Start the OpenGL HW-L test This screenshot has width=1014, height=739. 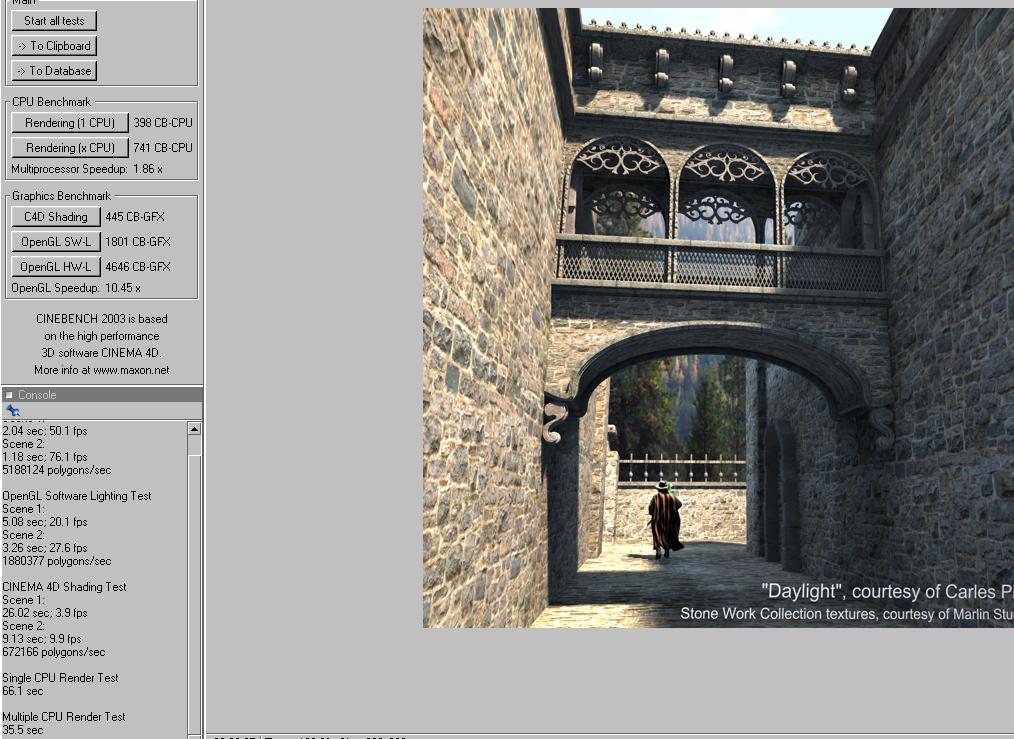[56, 266]
